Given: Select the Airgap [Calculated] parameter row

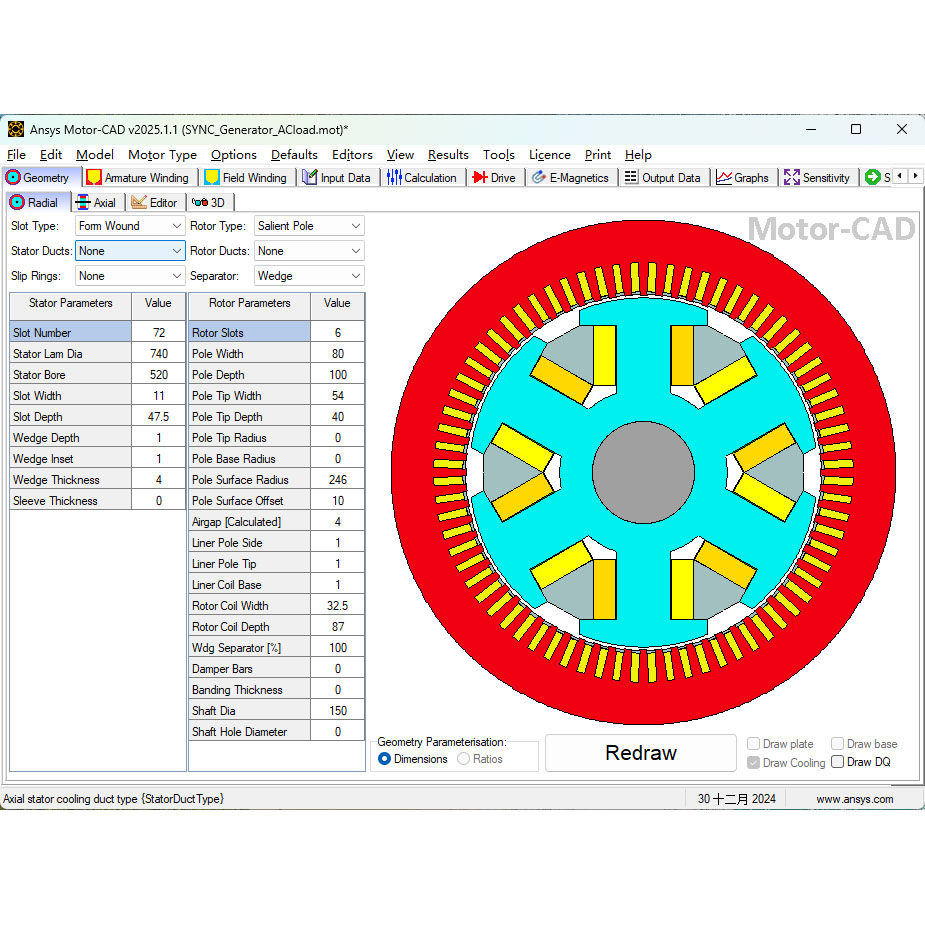Looking at the screenshot, I should (x=249, y=521).
